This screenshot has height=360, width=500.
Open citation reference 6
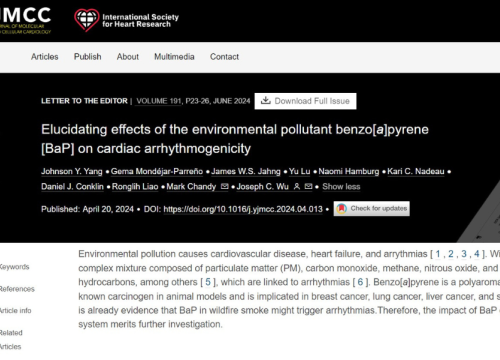[360, 282]
